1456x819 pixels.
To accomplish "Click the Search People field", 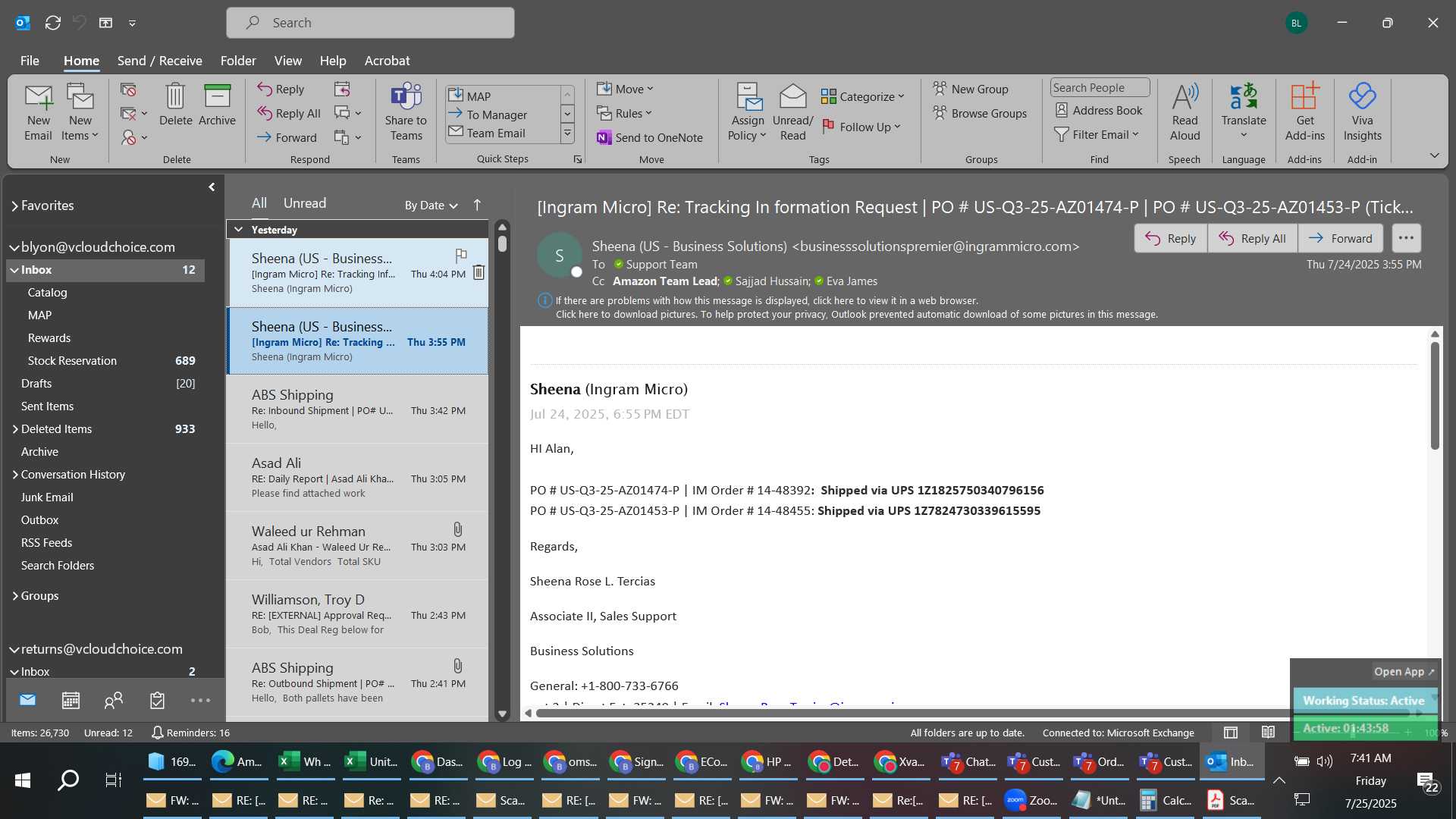I will (1099, 88).
